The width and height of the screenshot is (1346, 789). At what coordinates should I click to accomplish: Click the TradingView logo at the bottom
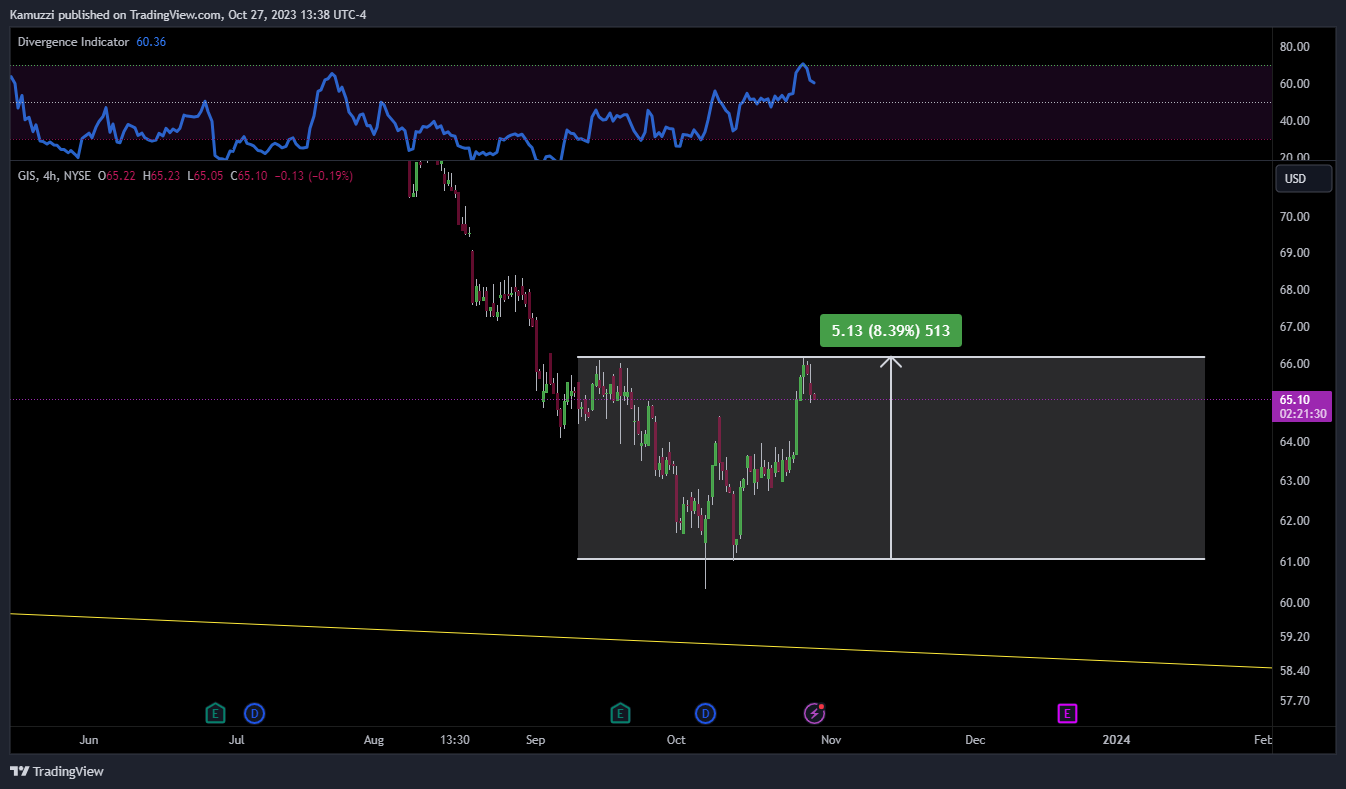[57, 771]
